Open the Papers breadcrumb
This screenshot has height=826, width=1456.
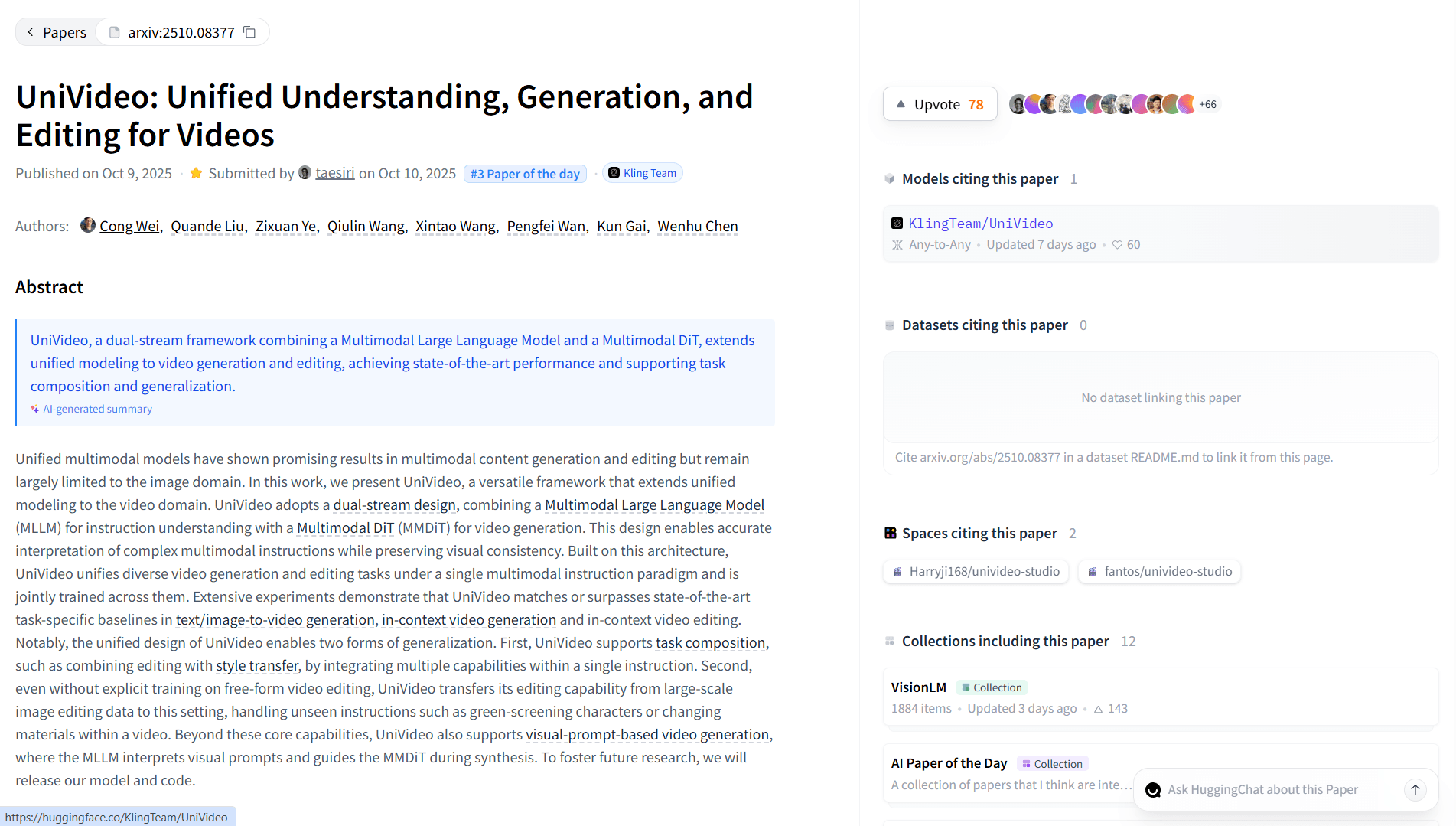tap(64, 32)
